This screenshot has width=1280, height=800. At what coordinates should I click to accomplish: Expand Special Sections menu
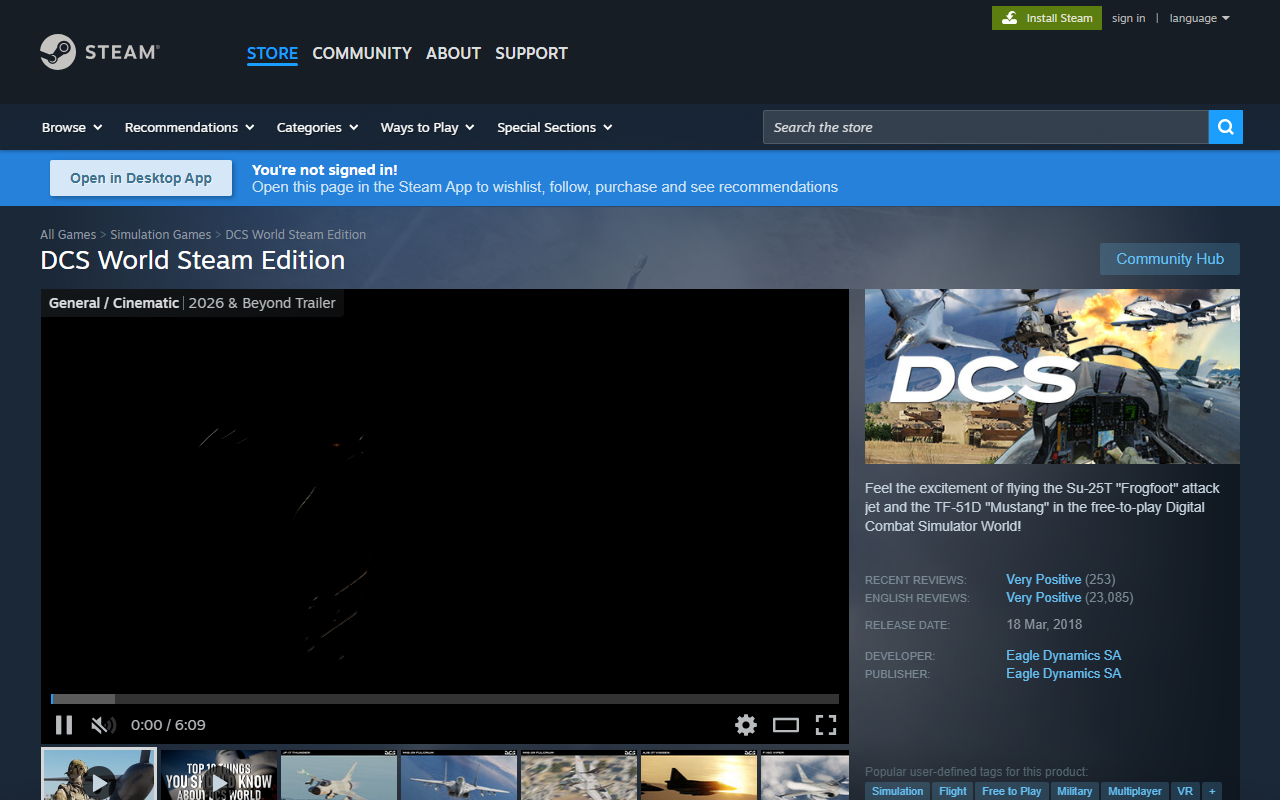(555, 127)
